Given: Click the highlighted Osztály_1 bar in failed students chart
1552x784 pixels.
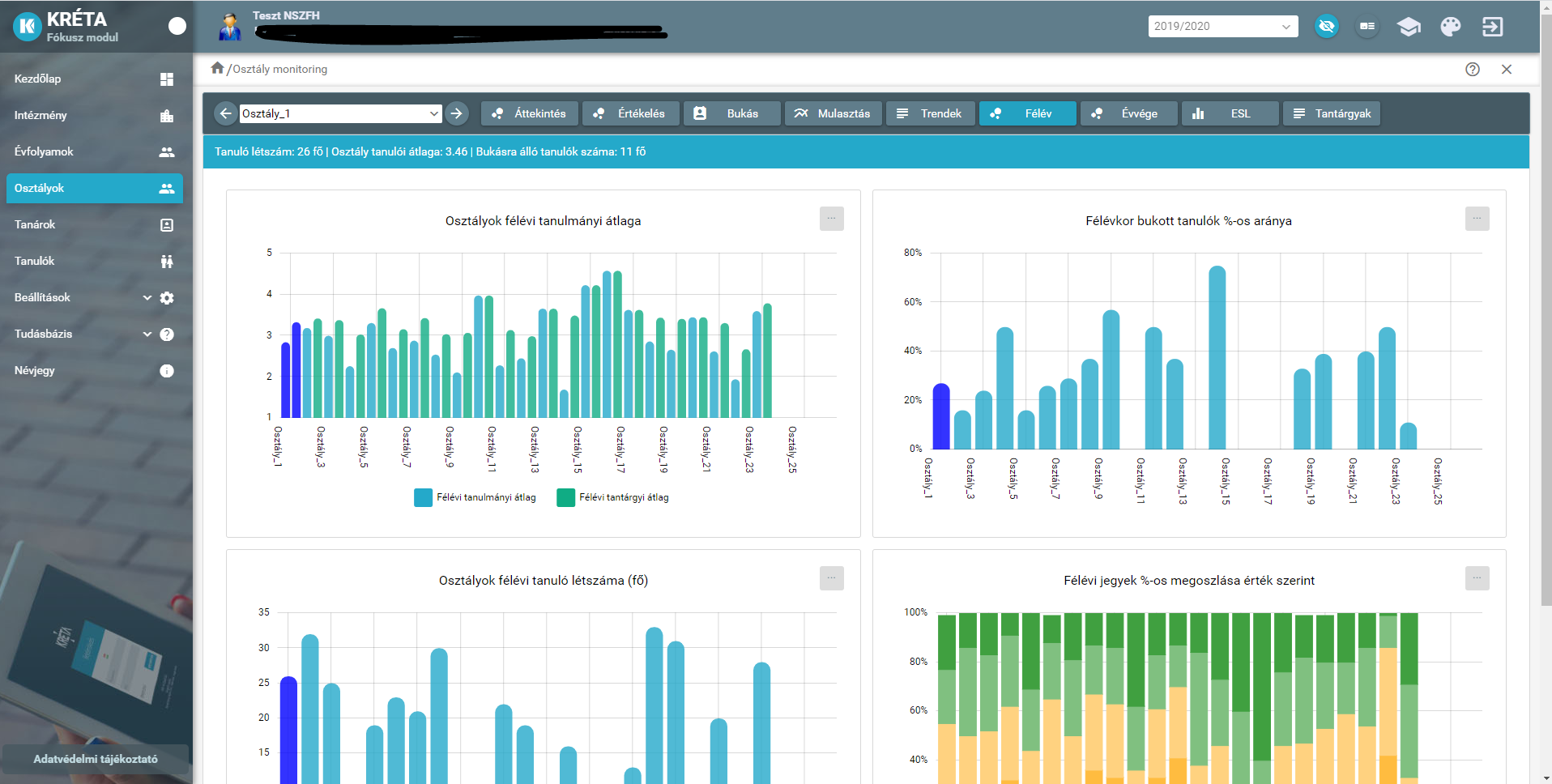Looking at the screenshot, I should click(940, 416).
